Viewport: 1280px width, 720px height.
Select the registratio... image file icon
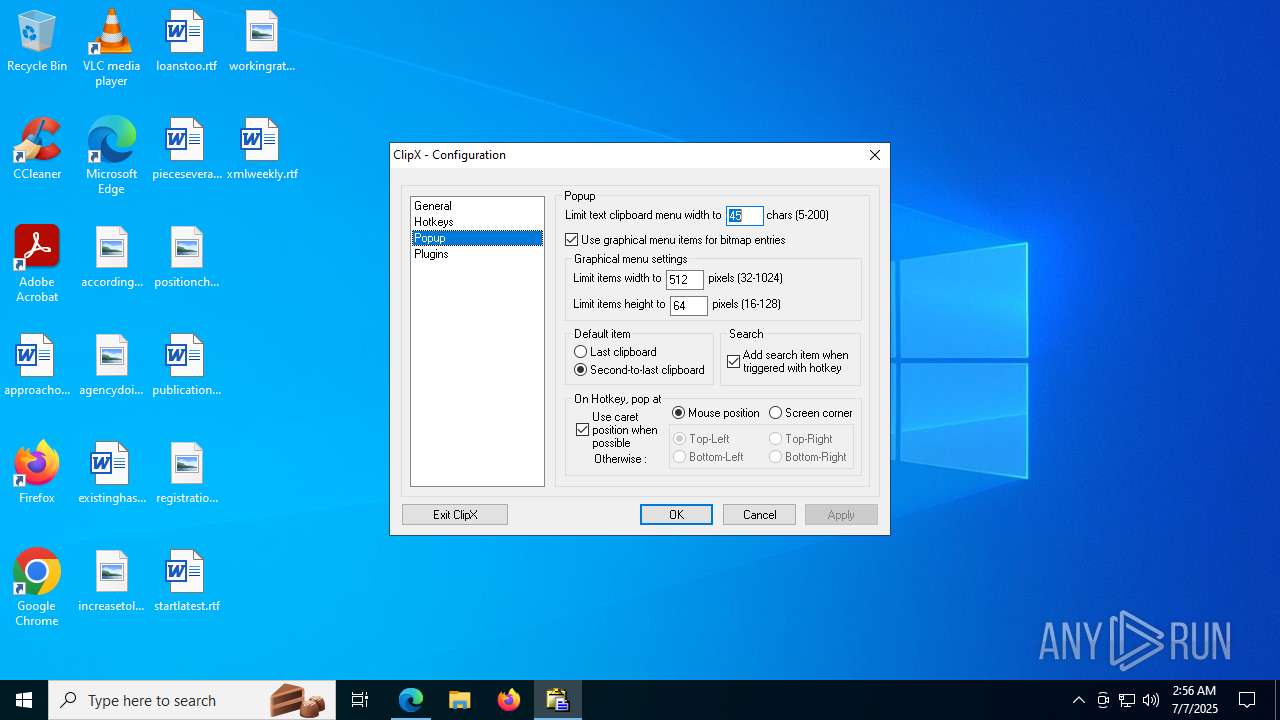(x=186, y=474)
